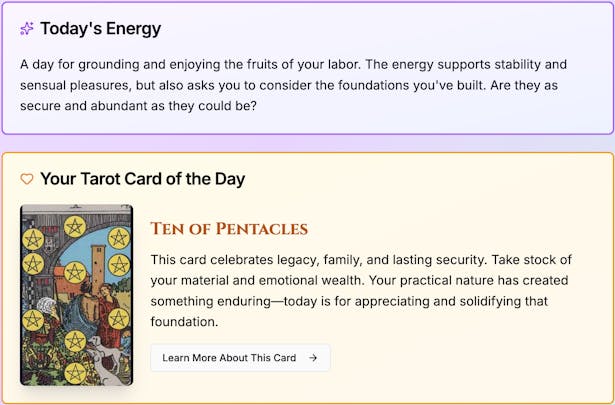Image resolution: width=615 pixels, height=405 pixels.
Task: Click the card's legacy and security description
Action: tap(370, 291)
